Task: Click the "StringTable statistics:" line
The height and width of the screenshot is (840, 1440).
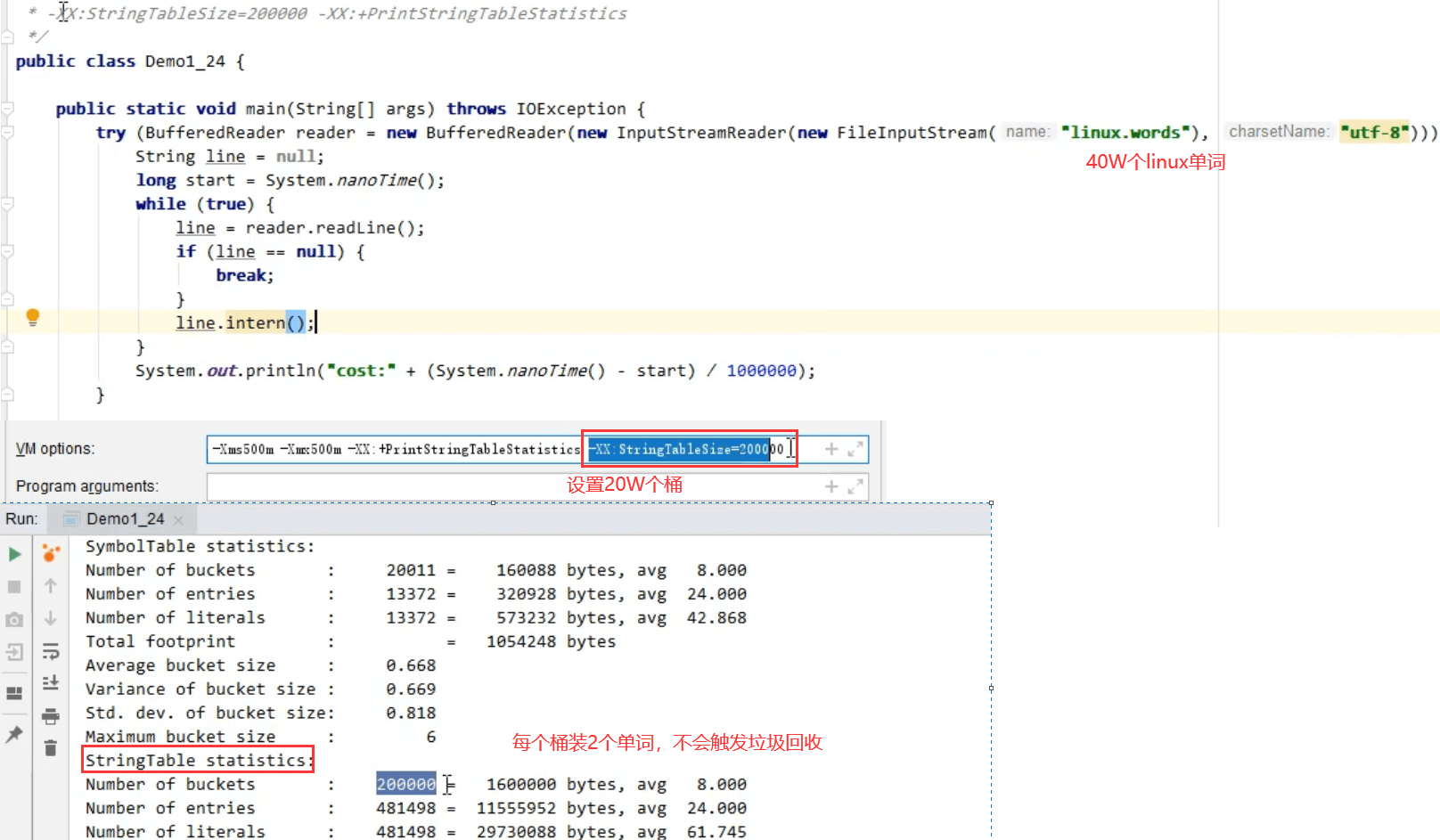Action: pyautogui.click(x=199, y=760)
